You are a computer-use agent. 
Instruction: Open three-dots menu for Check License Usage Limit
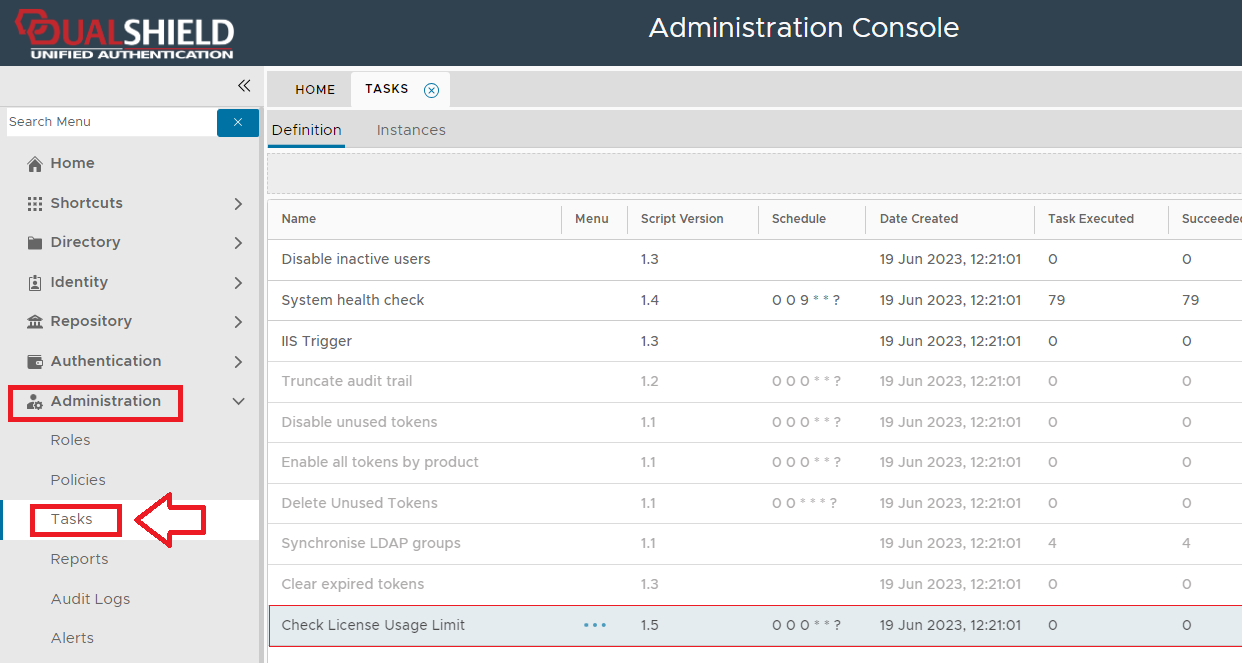coord(595,625)
